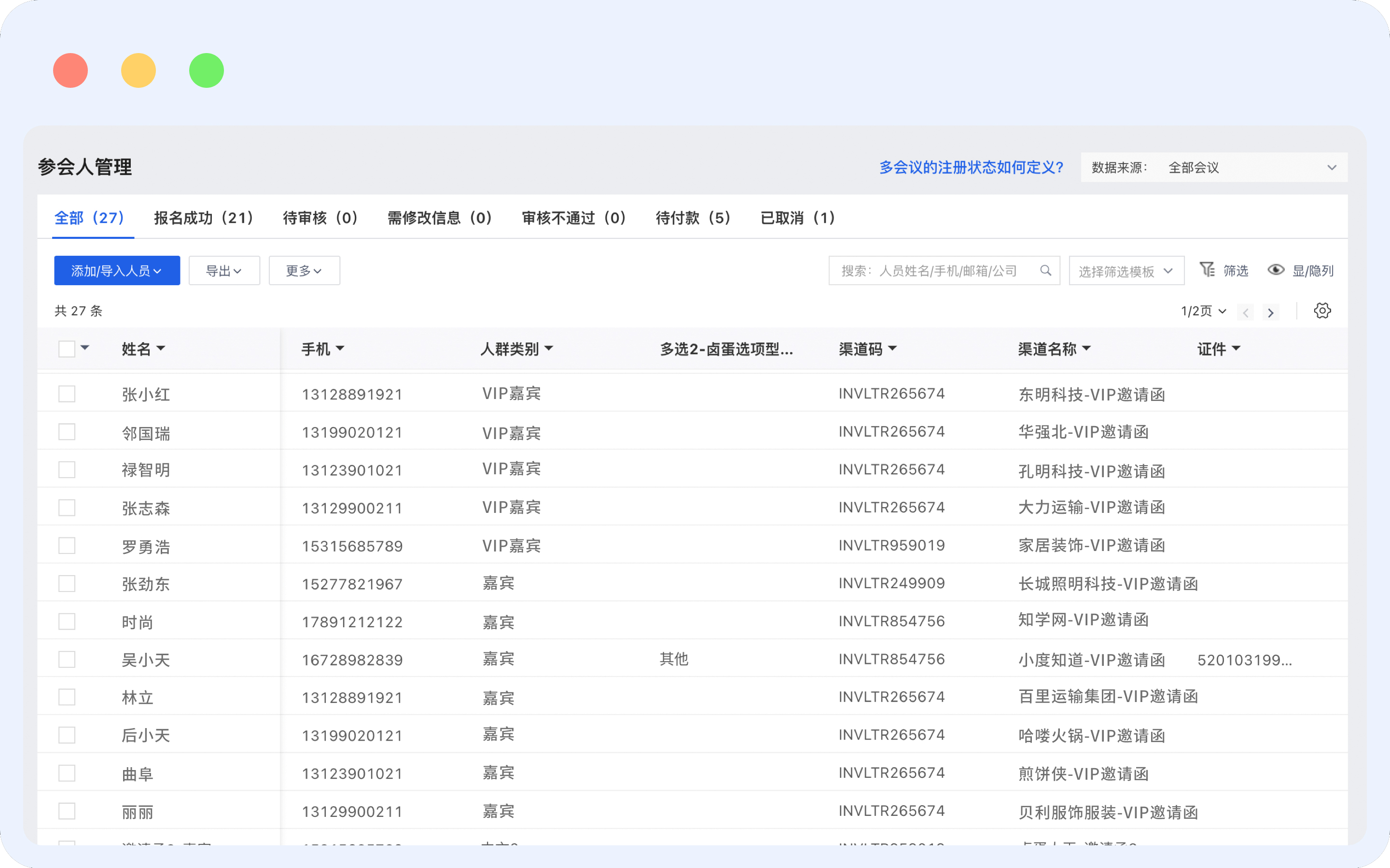Viewport: 1390px width, 868px height.
Task: Switch to 待付款 (5) tab
Action: 693,218
